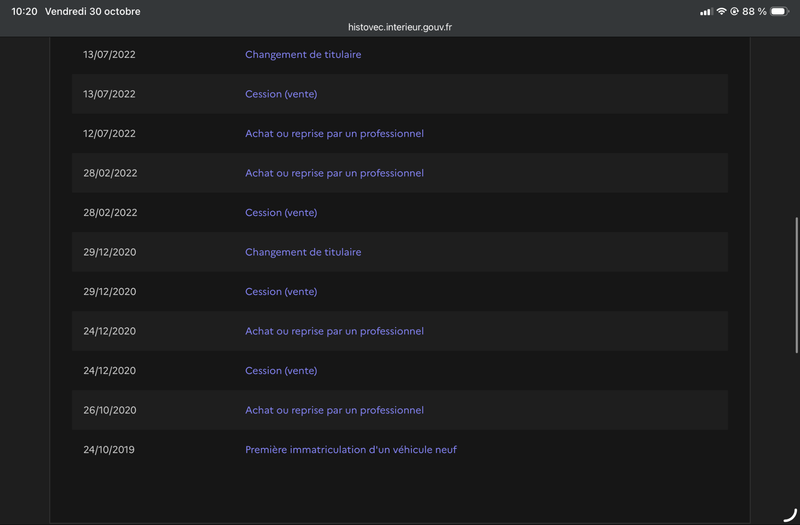The height and width of the screenshot is (525, 800).
Task: Open Première immatriculation d'un véhicule neuf entry
Action: [351, 450]
